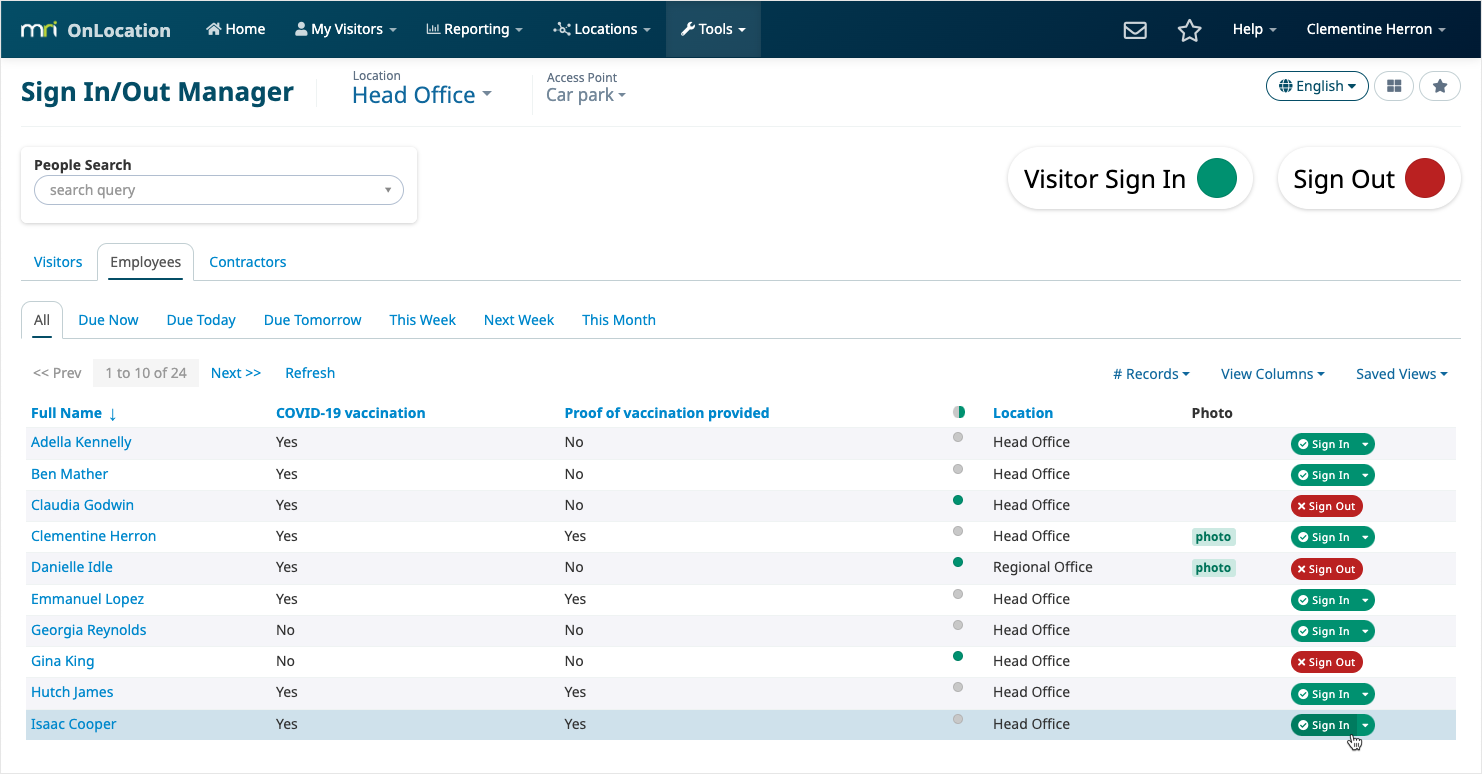Open the Tools menu
This screenshot has width=1482, height=774.
coord(713,29)
